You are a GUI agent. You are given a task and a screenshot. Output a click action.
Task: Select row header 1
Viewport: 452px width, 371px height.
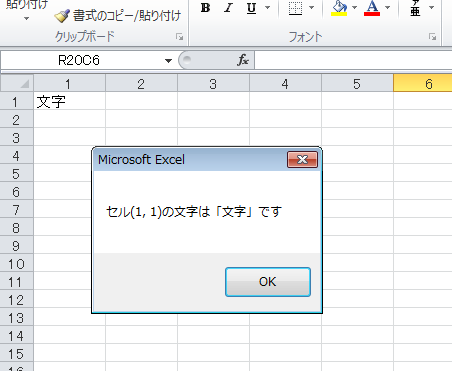click(x=17, y=101)
